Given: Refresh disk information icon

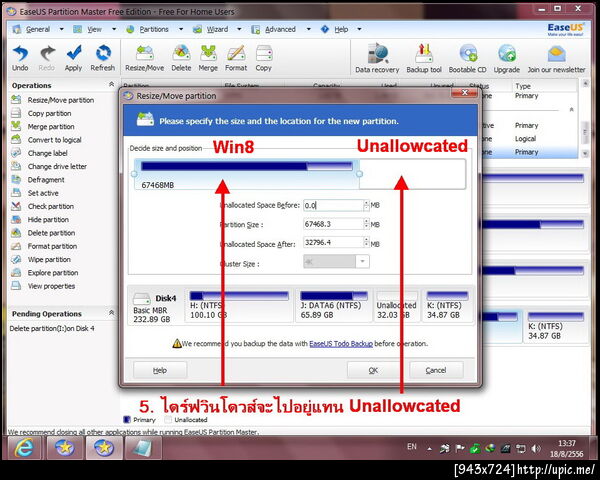Looking at the screenshot, I should pyautogui.click(x=103, y=58).
